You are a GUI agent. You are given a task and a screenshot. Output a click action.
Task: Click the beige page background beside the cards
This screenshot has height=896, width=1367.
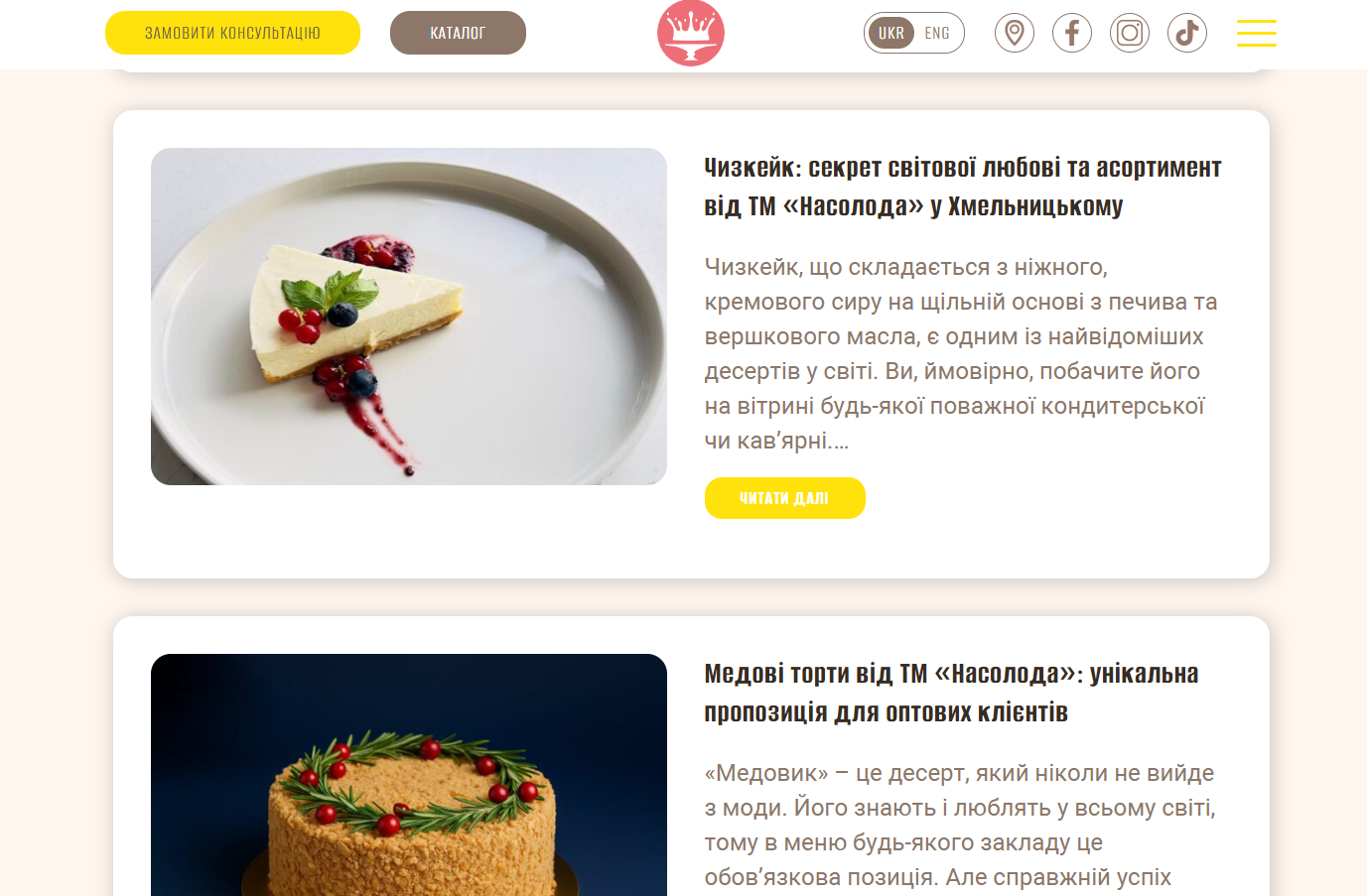56,397
